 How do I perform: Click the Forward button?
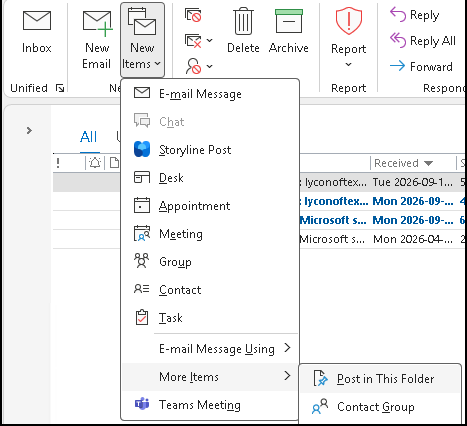[x=421, y=66]
